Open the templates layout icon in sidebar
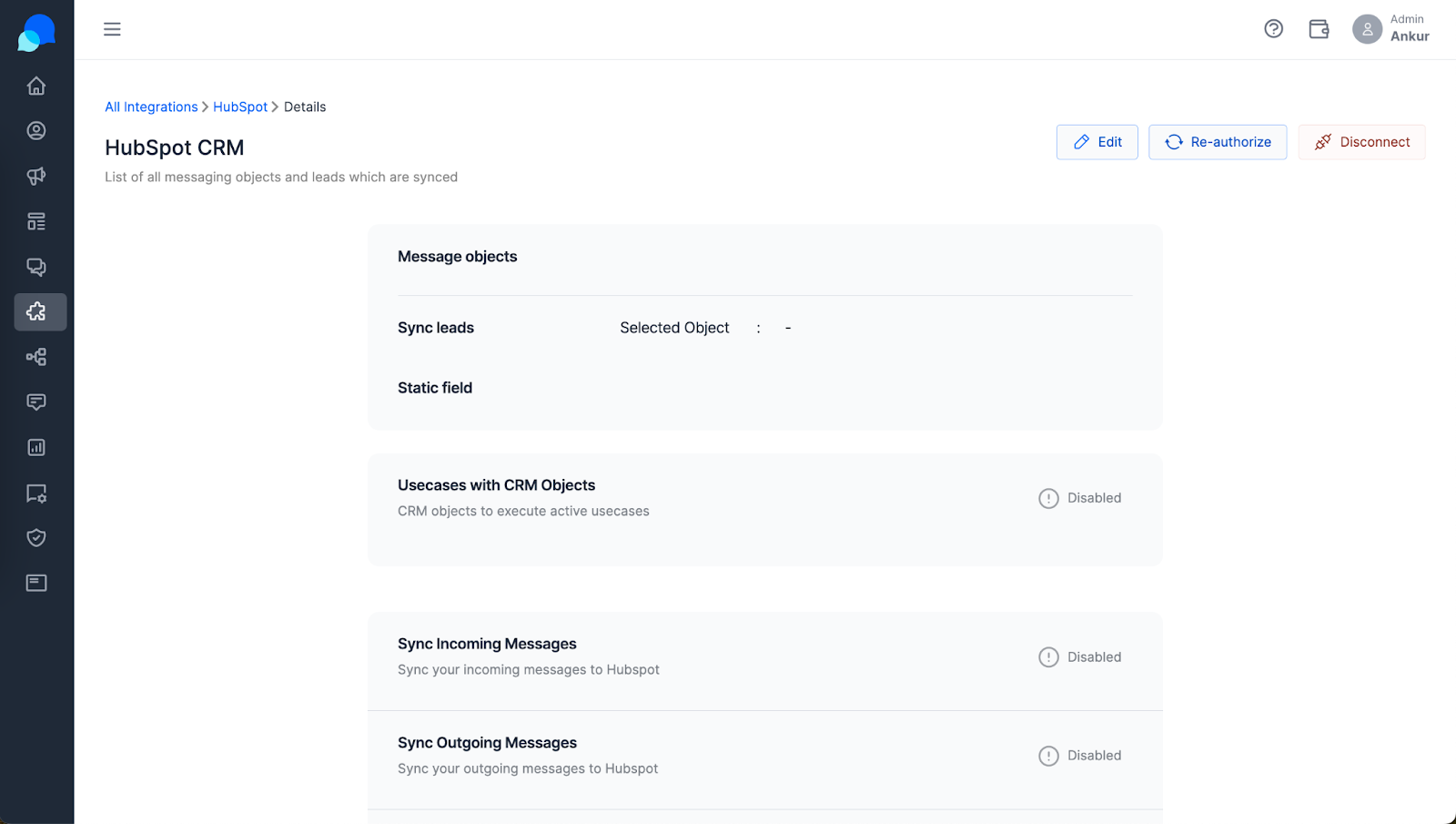This screenshot has height=824, width=1456. coord(36,221)
